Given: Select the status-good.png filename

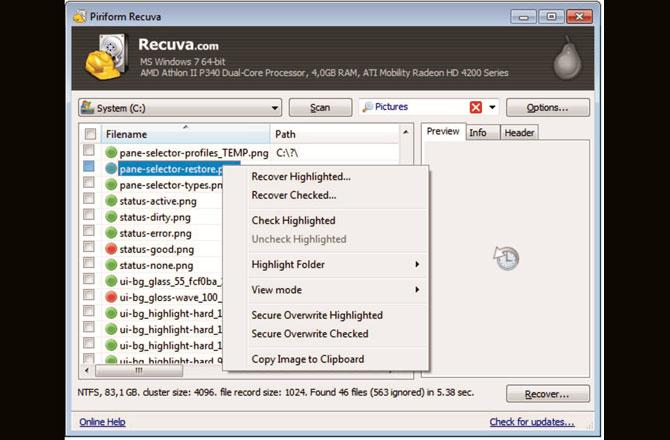Looking at the screenshot, I should click(157, 249).
